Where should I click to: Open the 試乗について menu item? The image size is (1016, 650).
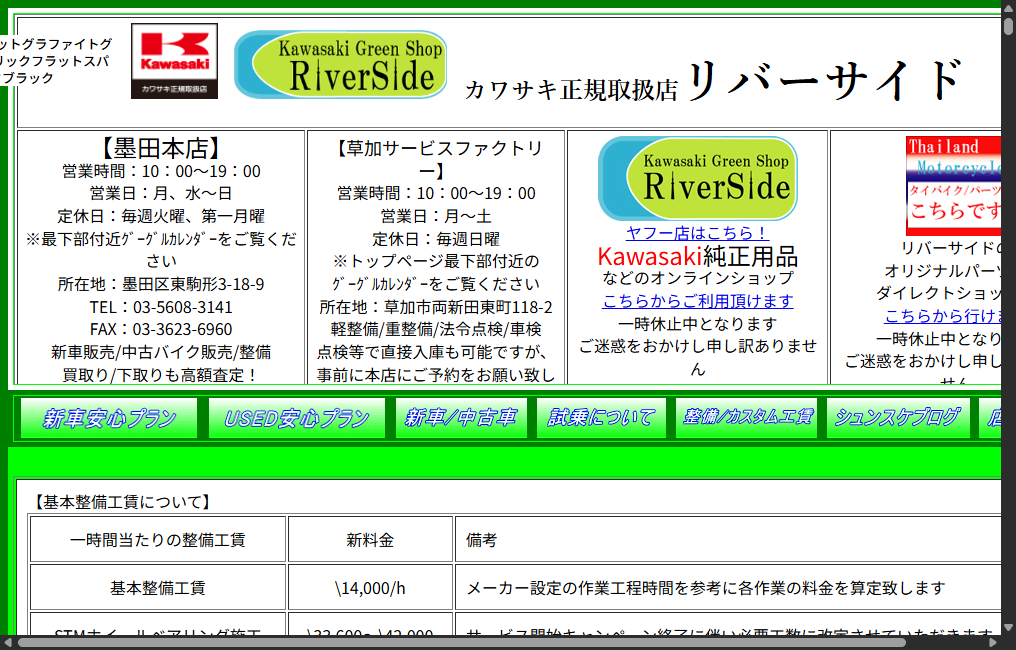601,418
